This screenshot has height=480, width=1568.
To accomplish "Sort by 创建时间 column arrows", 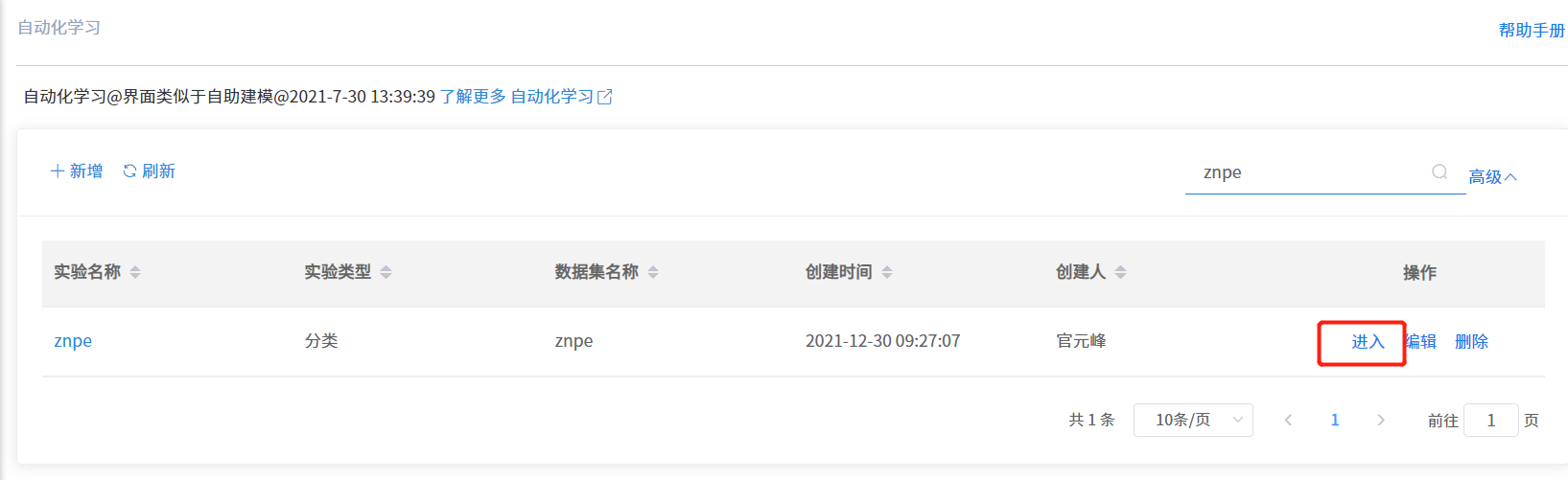I will click(x=887, y=272).
